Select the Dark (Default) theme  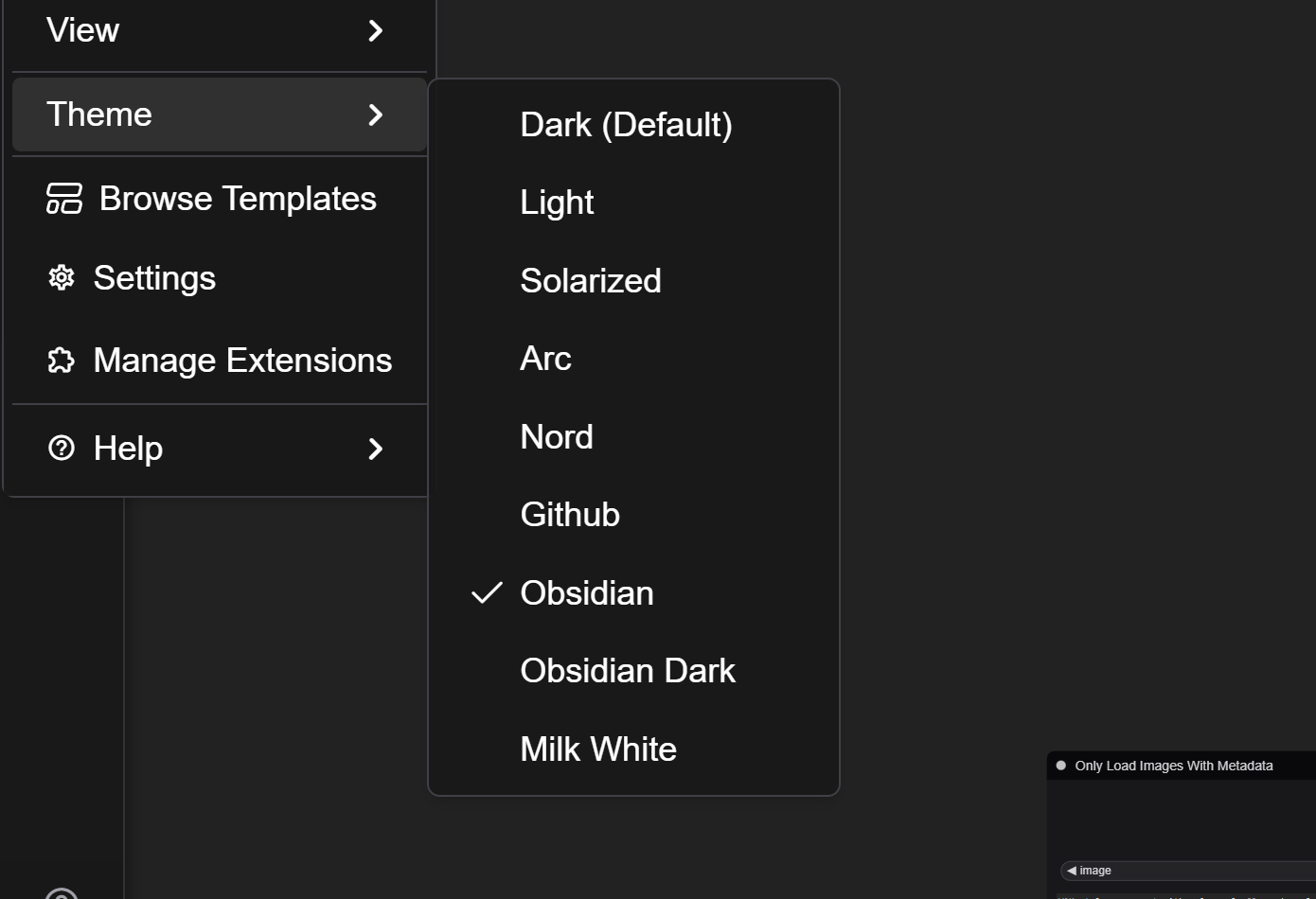point(626,125)
